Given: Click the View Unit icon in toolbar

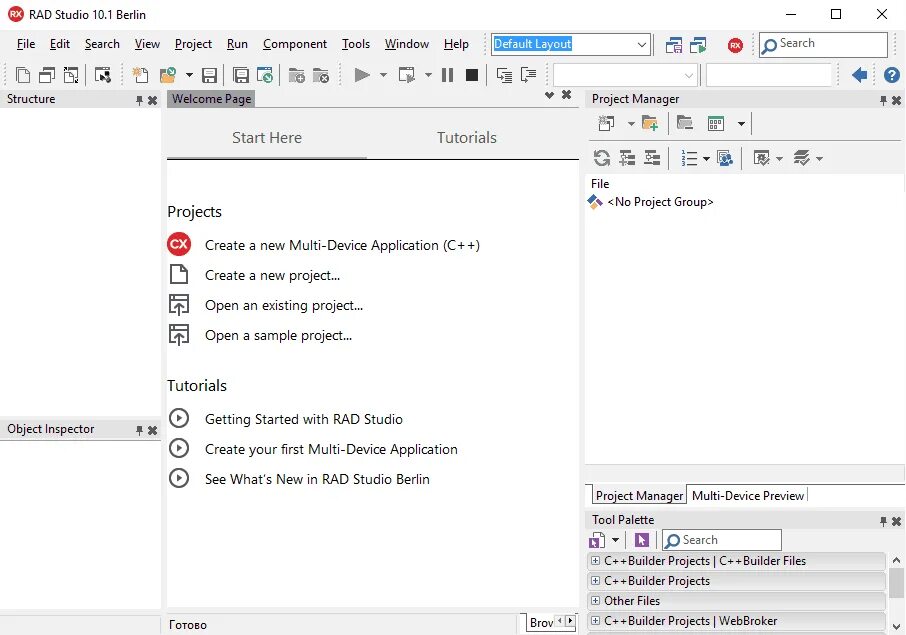Looking at the screenshot, I should tap(23, 75).
